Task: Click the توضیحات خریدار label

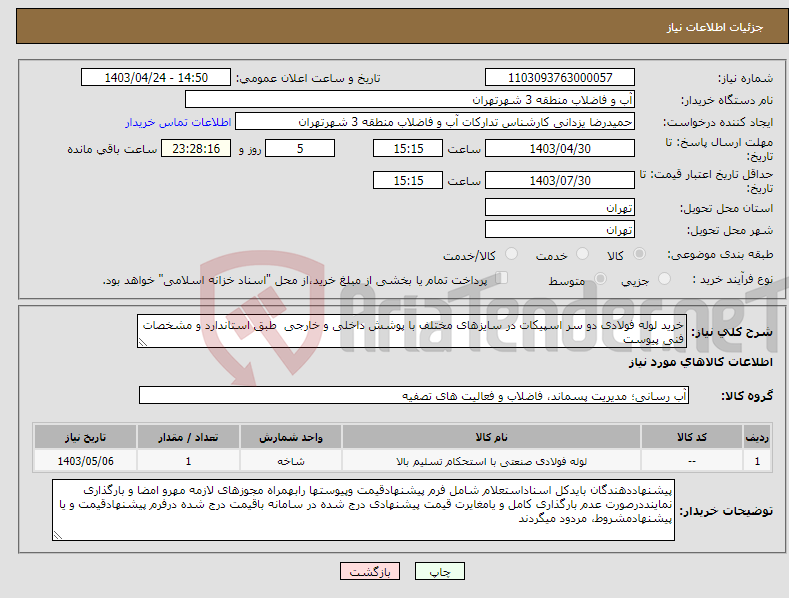Action: click(726, 511)
